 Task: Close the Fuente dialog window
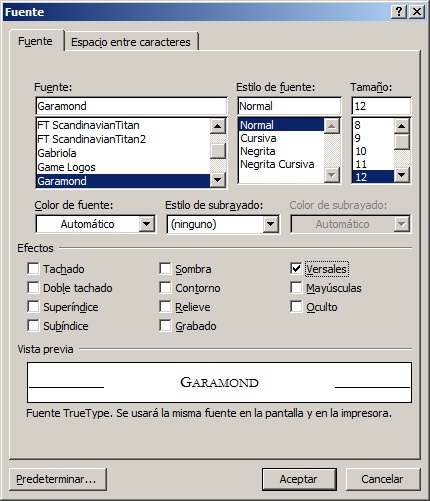[417, 12]
